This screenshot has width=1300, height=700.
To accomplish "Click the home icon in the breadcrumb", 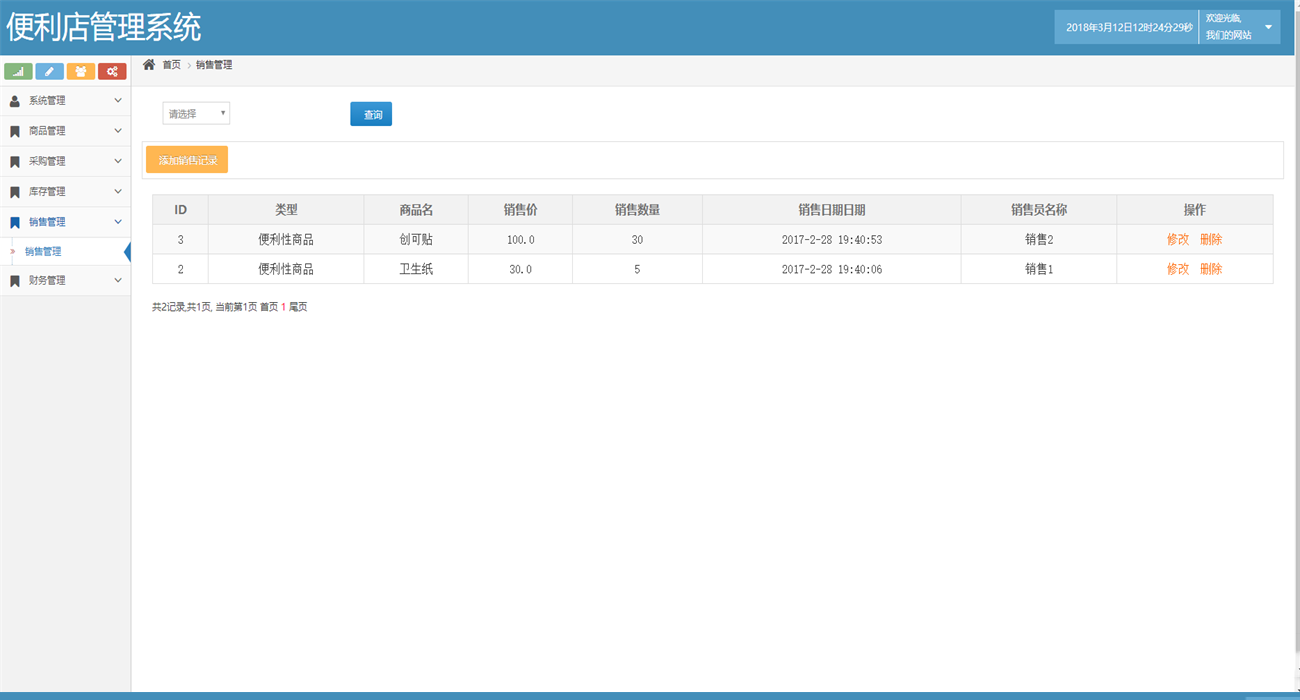I will point(149,64).
